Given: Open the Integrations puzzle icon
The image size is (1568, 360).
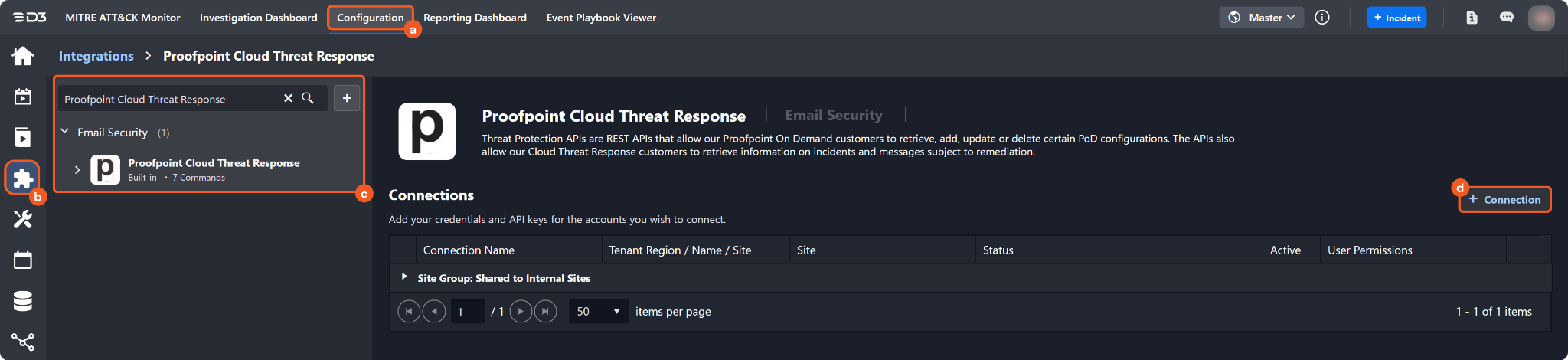Looking at the screenshot, I should tap(23, 178).
